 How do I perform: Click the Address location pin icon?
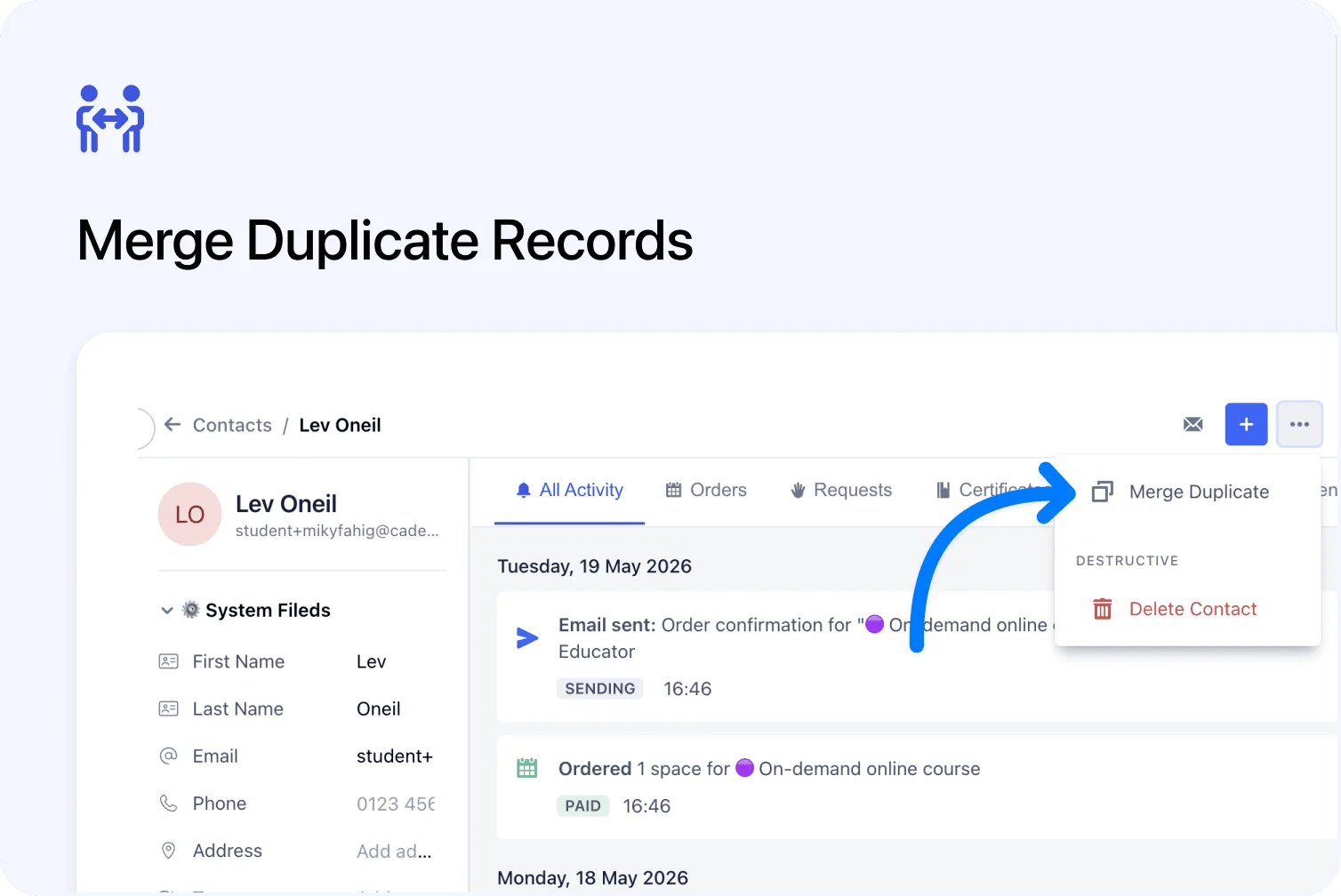pos(168,851)
